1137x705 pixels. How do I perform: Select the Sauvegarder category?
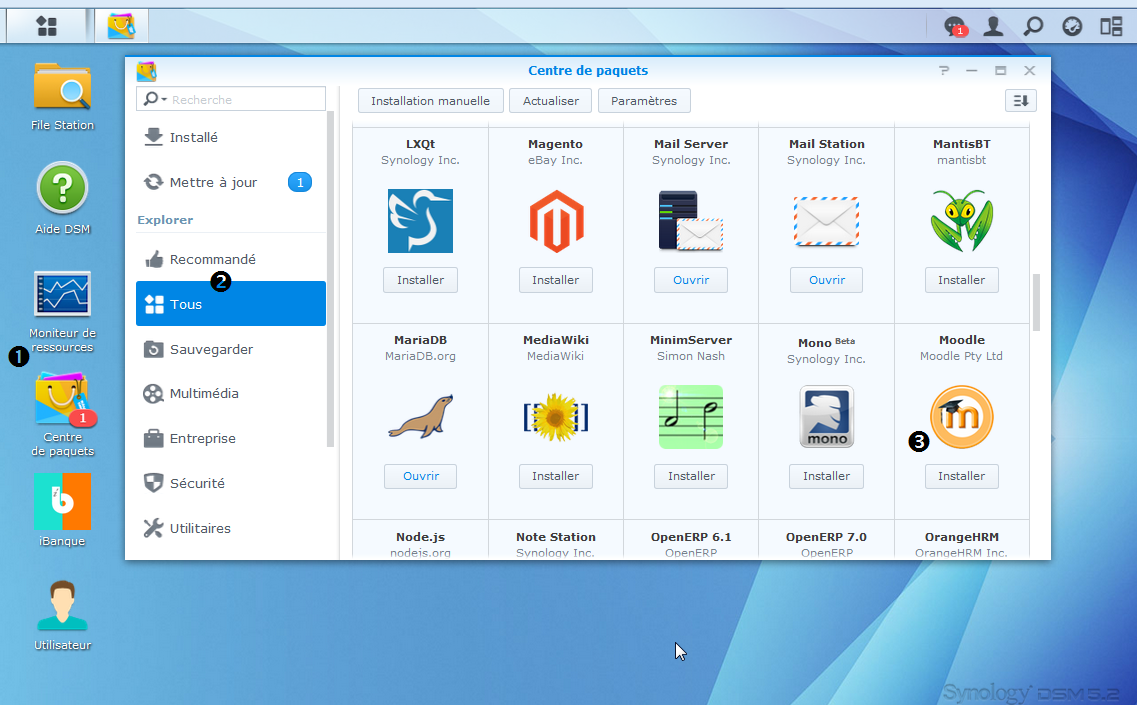(x=231, y=349)
